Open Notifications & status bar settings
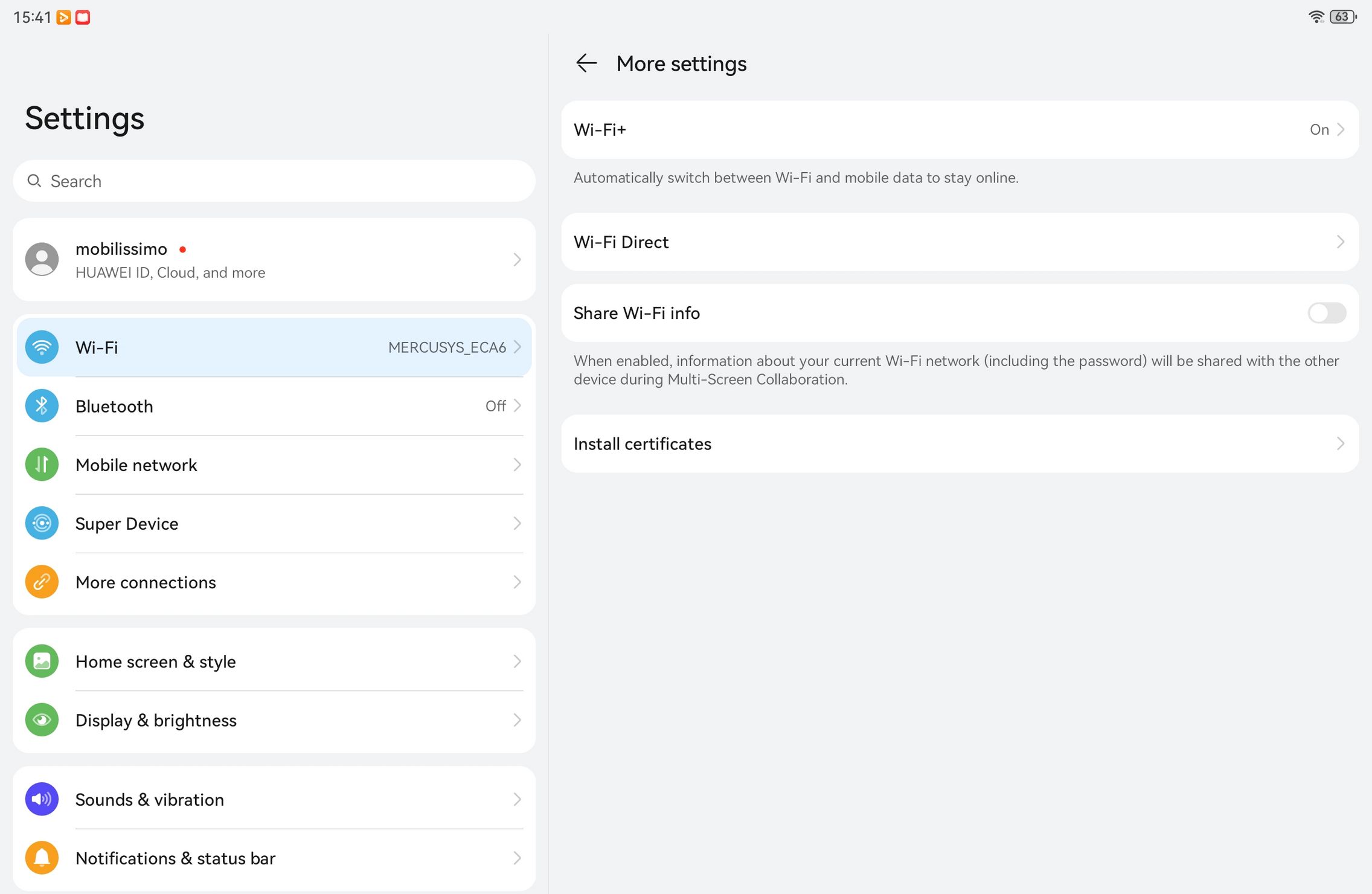This screenshot has width=1372, height=894. tap(274, 858)
